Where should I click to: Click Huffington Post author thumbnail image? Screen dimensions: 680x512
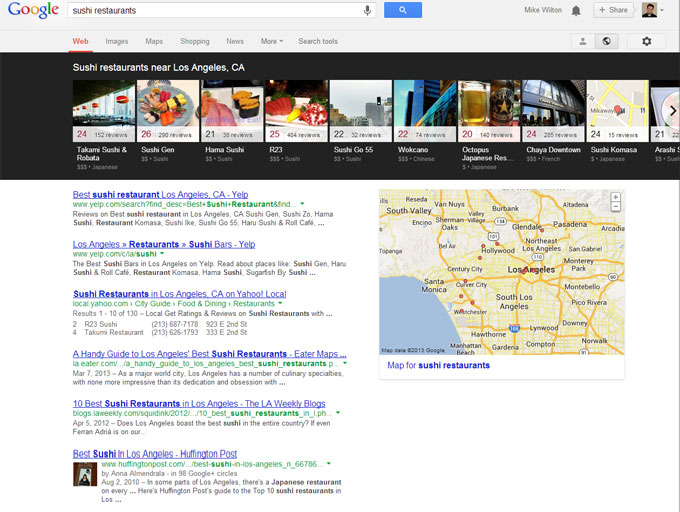(85, 474)
